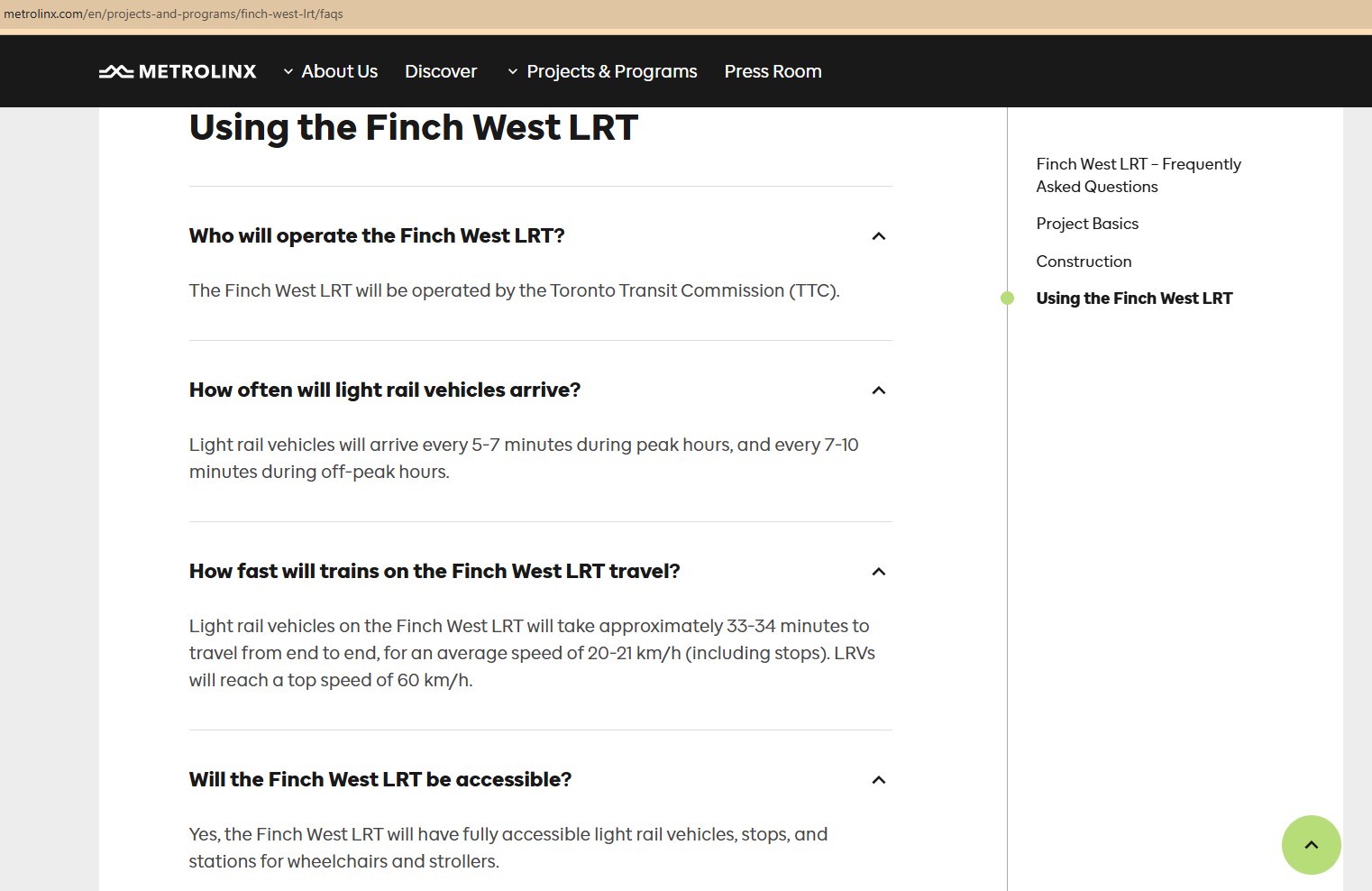Go to Press Room in navigation

tap(773, 71)
